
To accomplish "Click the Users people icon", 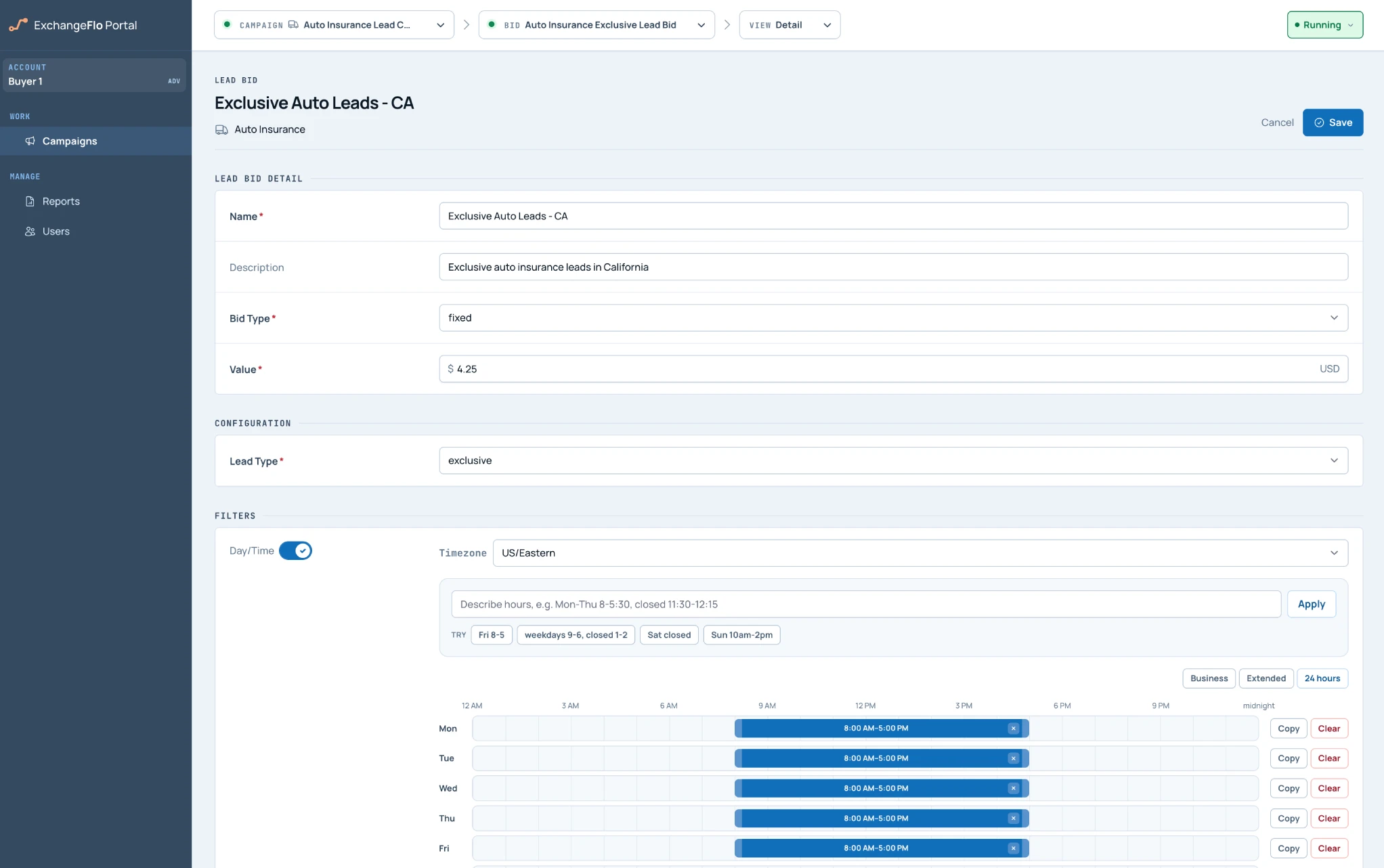I will point(30,232).
